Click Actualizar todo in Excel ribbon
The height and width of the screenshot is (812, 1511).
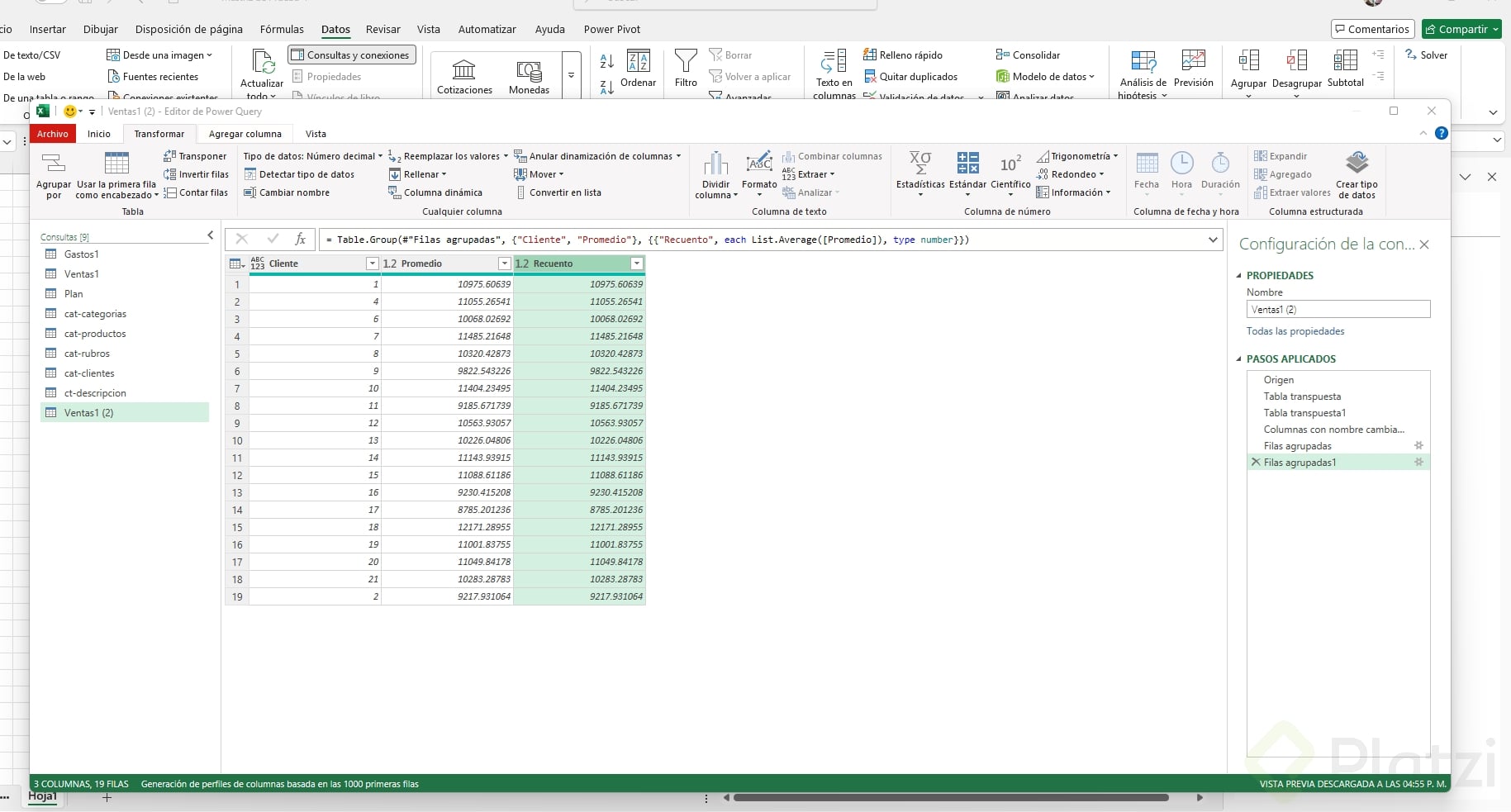tap(262, 74)
